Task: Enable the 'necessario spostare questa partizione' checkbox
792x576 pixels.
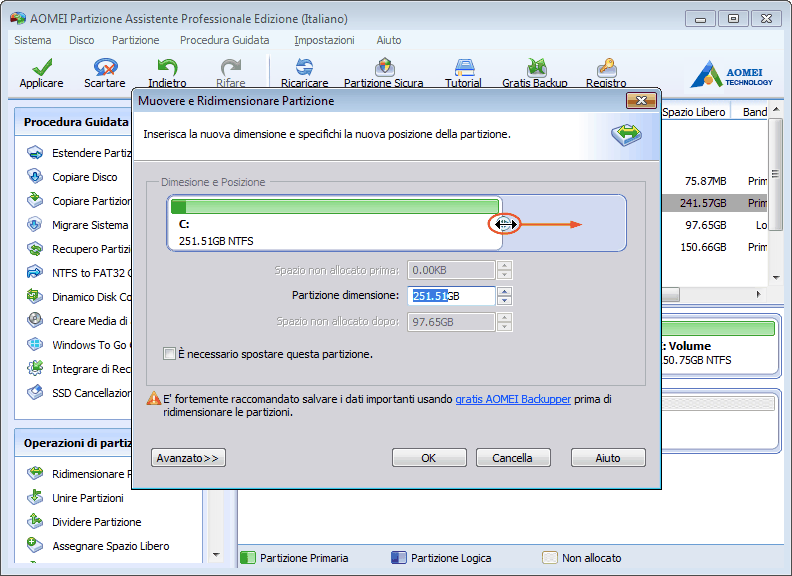Action: pos(169,354)
